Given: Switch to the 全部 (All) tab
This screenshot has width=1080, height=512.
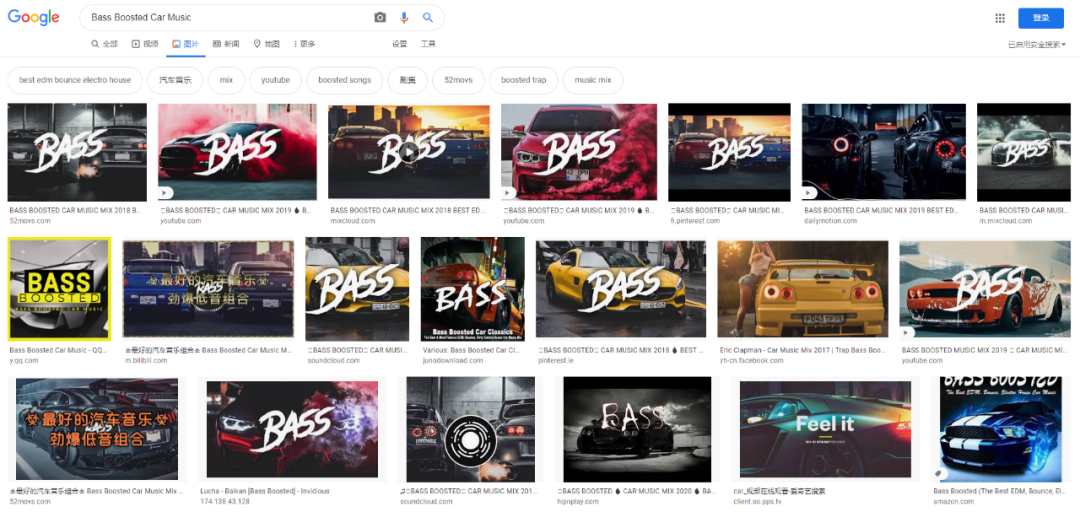Looking at the screenshot, I should pyautogui.click(x=105, y=43).
